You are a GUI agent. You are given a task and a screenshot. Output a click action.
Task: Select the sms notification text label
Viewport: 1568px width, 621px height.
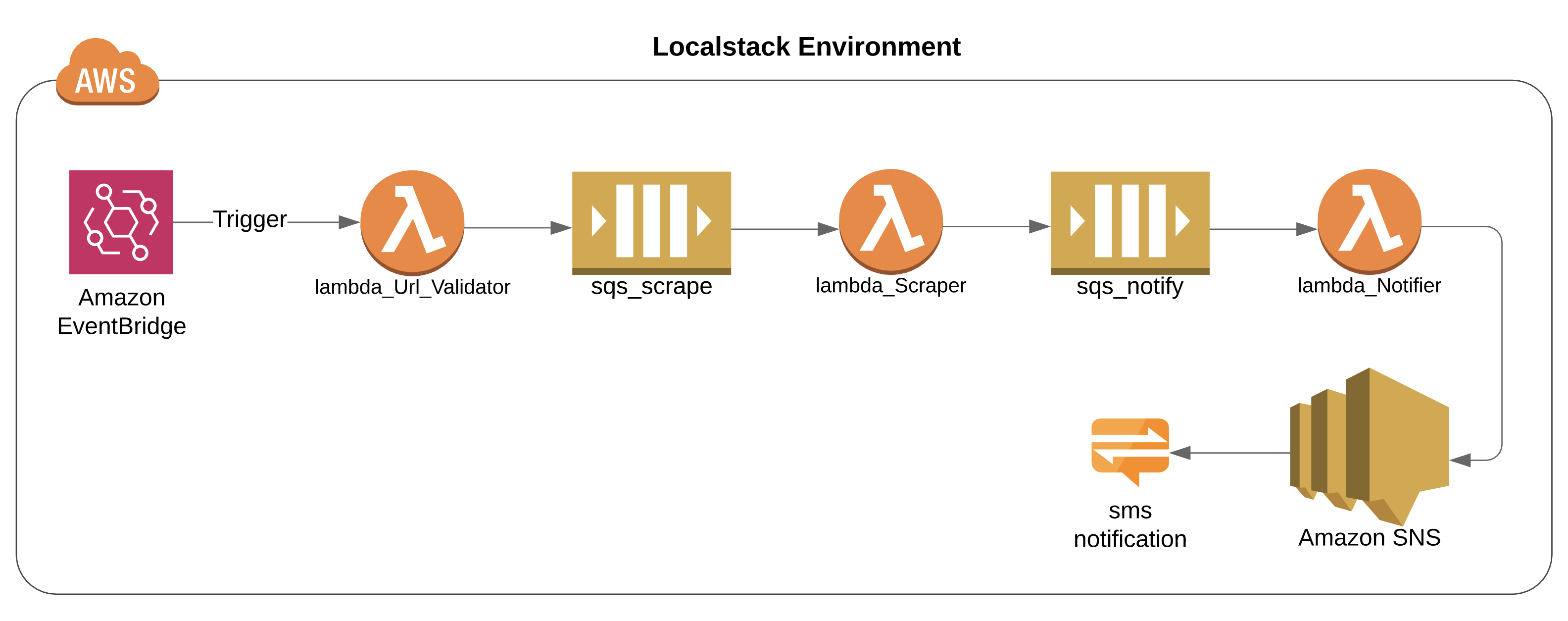[1130, 525]
